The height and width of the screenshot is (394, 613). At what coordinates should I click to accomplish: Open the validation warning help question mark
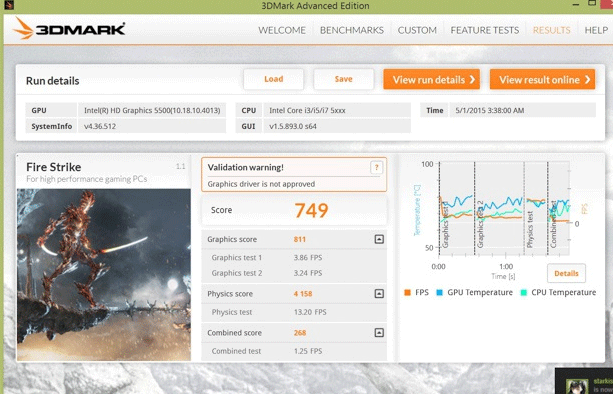click(x=376, y=168)
